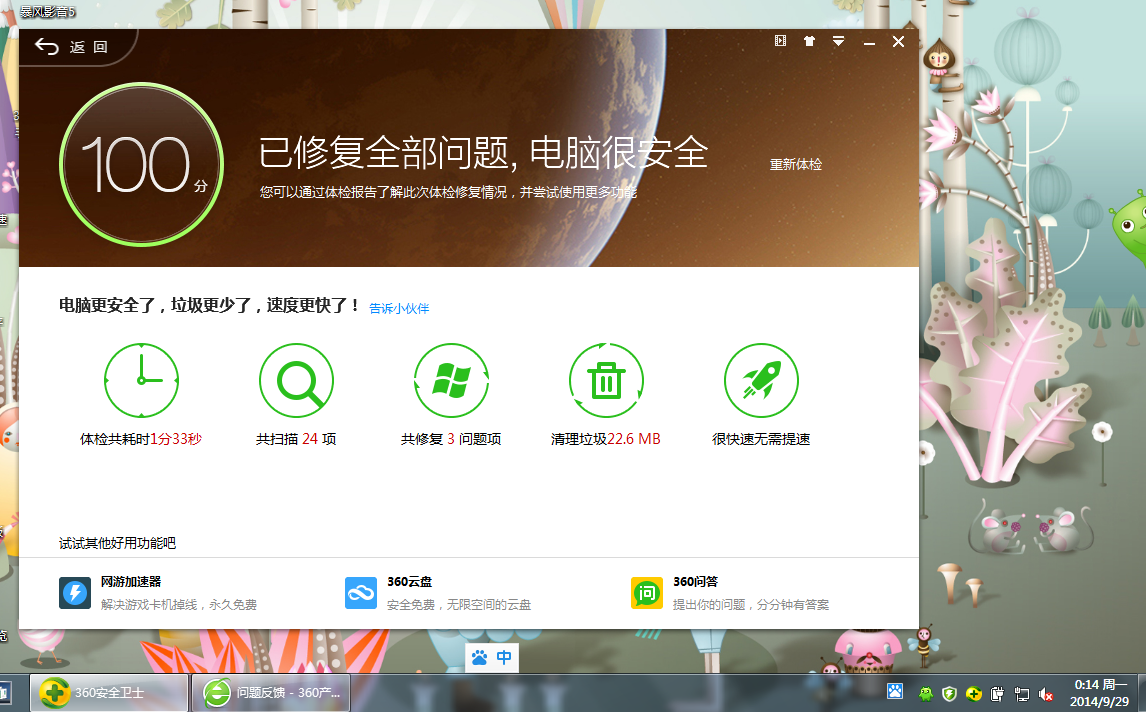This screenshot has height=712, width=1146.
Task: Click the 体检共耗时1分33秒 text
Action: tap(141, 439)
